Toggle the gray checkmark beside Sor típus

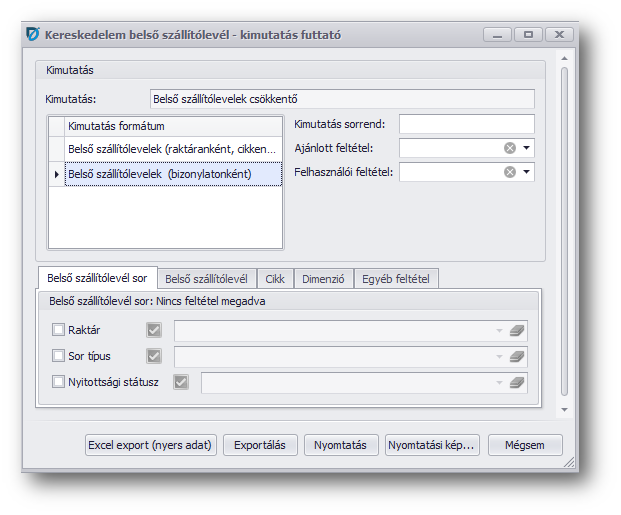pyautogui.click(x=154, y=356)
